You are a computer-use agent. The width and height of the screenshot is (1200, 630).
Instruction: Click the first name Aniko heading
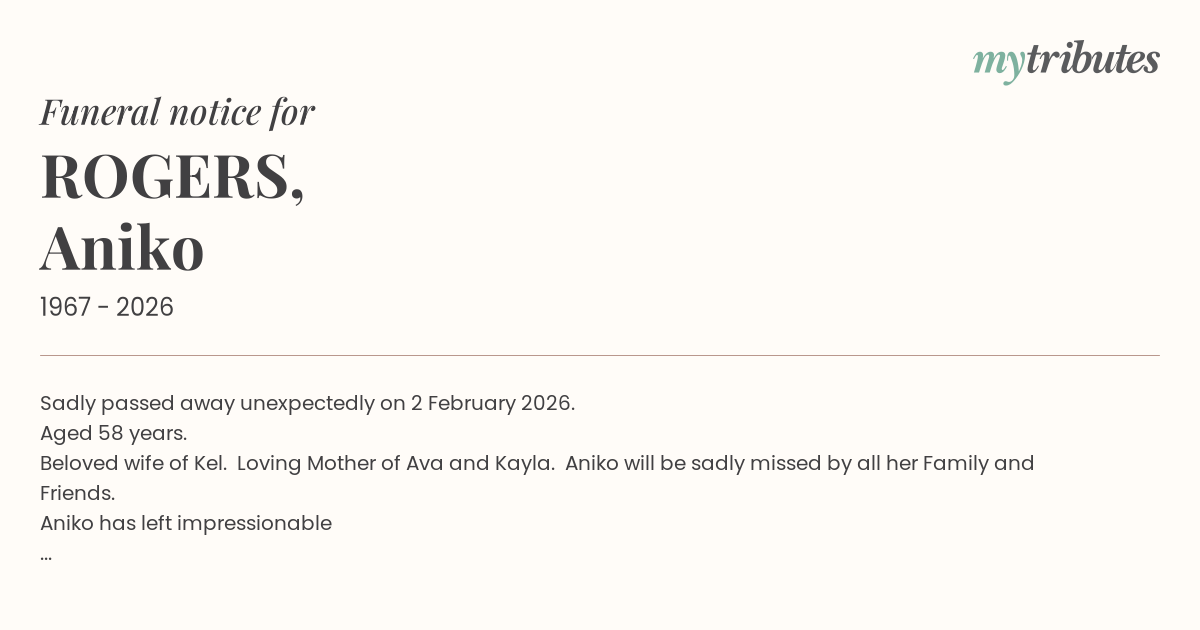point(122,248)
